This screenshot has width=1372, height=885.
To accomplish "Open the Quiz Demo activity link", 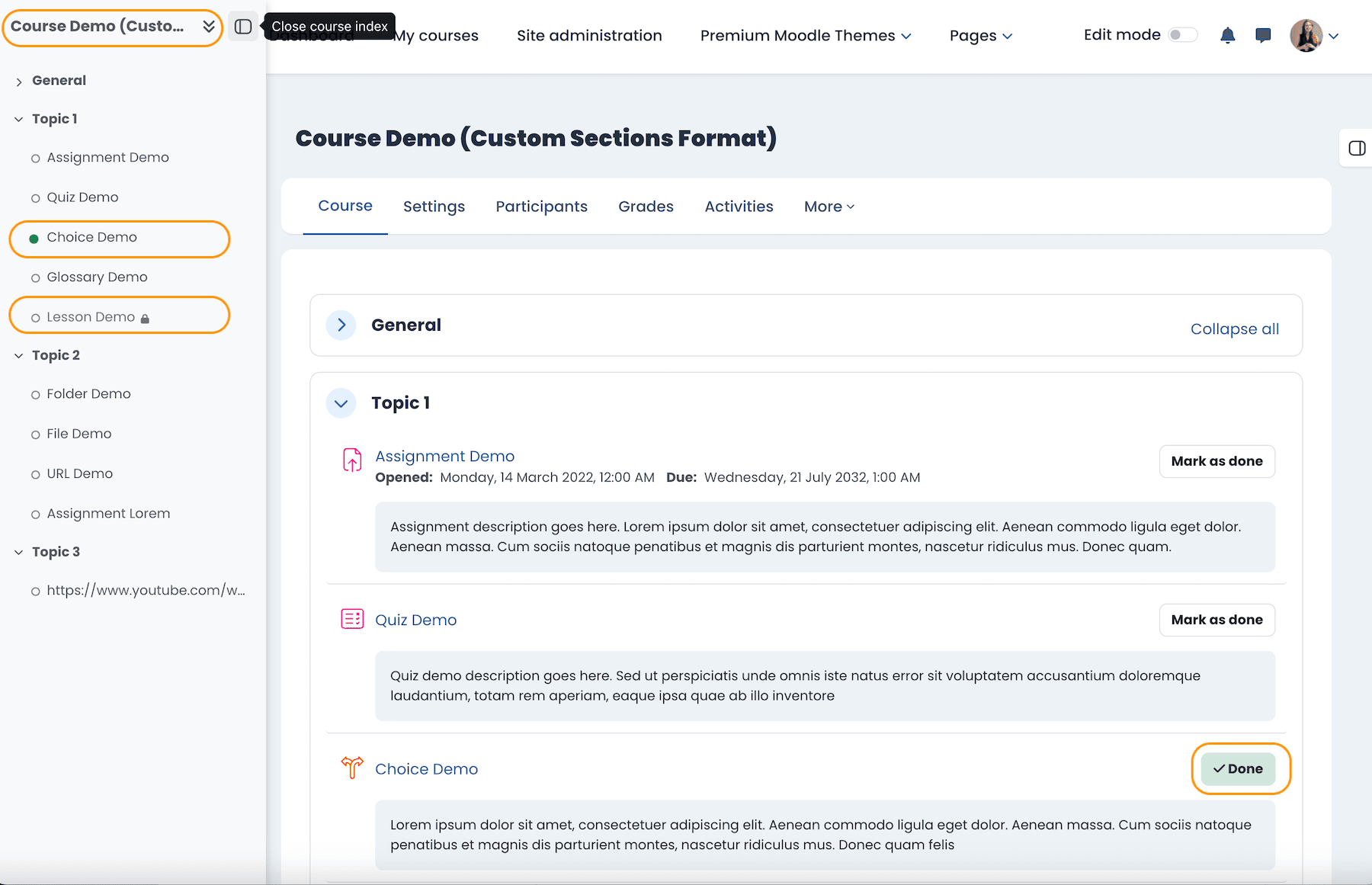I will point(415,620).
